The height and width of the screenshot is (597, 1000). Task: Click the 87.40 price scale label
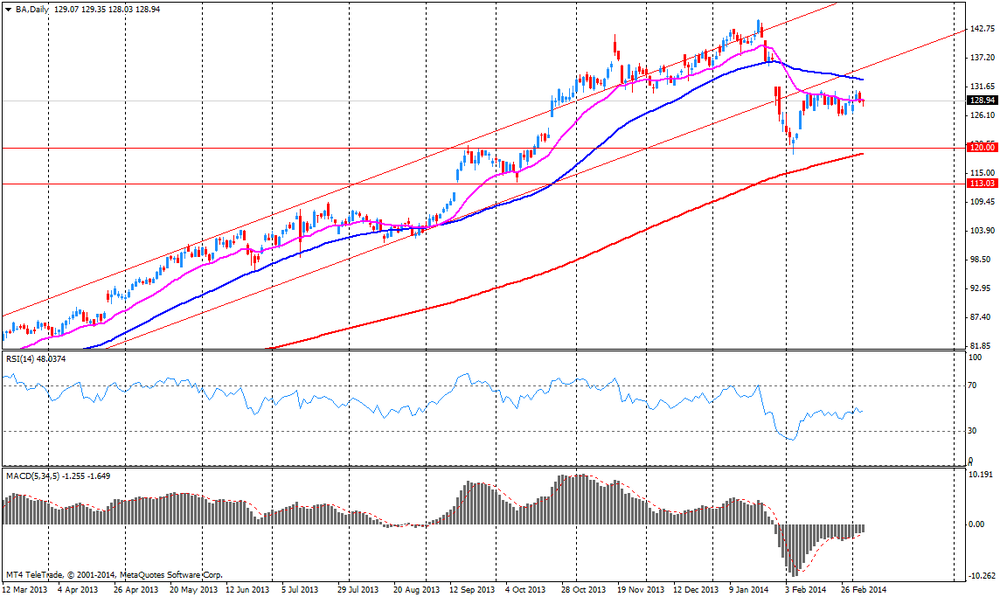[982, 317]
